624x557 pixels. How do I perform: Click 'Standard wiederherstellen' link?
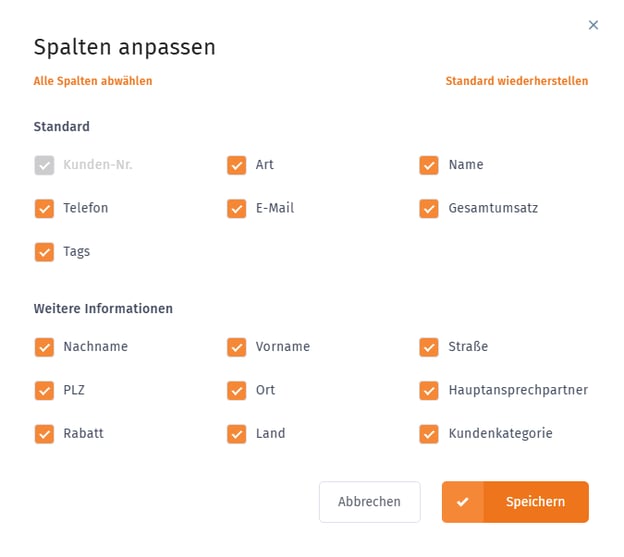[x=516, y=81]
